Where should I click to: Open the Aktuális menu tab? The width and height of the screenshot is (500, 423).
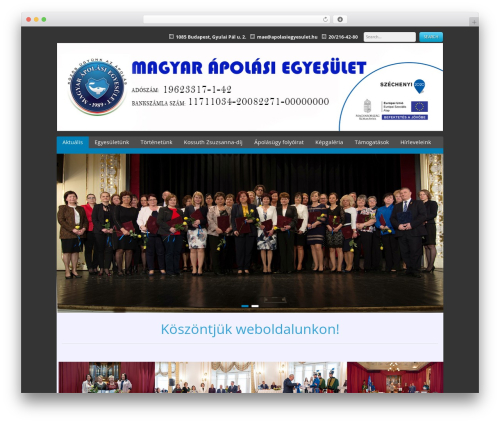pyautogui.click(x=73, y=142)
